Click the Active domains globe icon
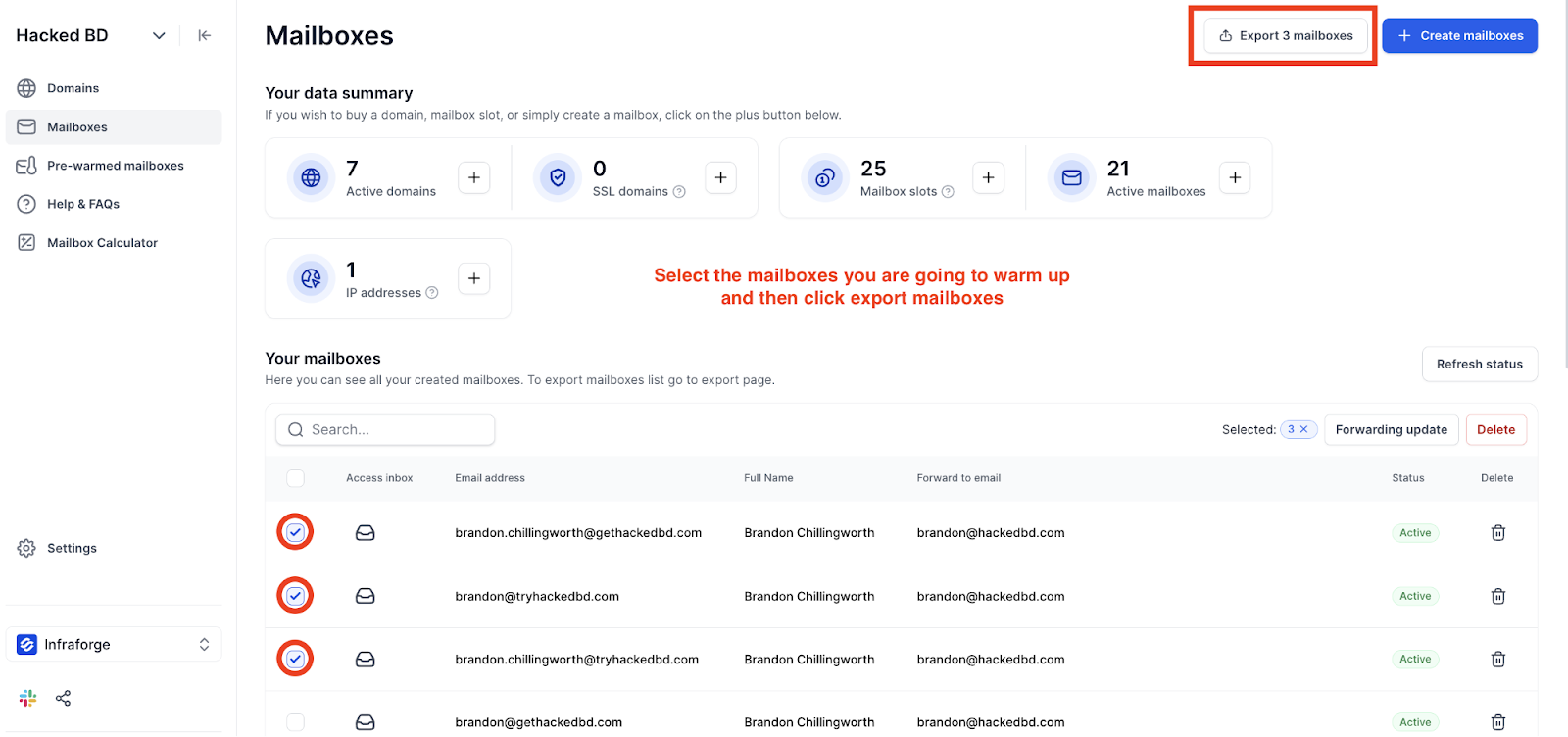 click(x=311, y=177)
